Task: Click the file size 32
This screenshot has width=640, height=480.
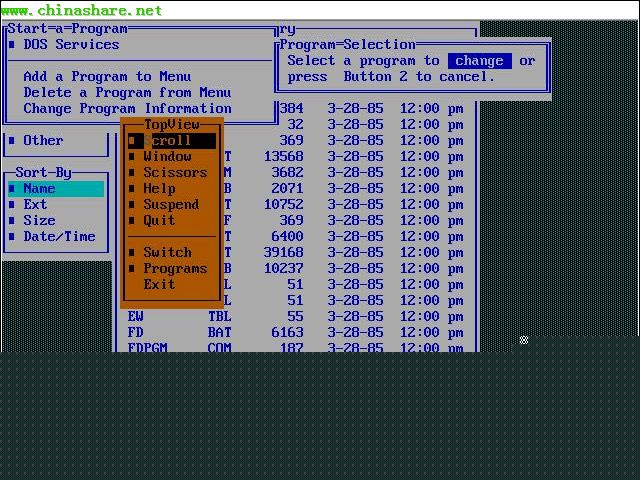Action: tap(296, 124)
